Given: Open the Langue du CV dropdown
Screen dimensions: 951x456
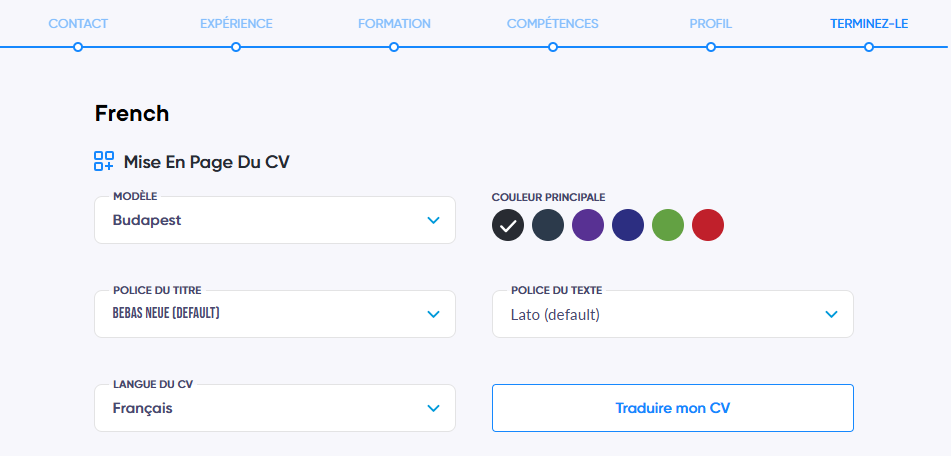Looking at the screenshot, I should point(275,408).
